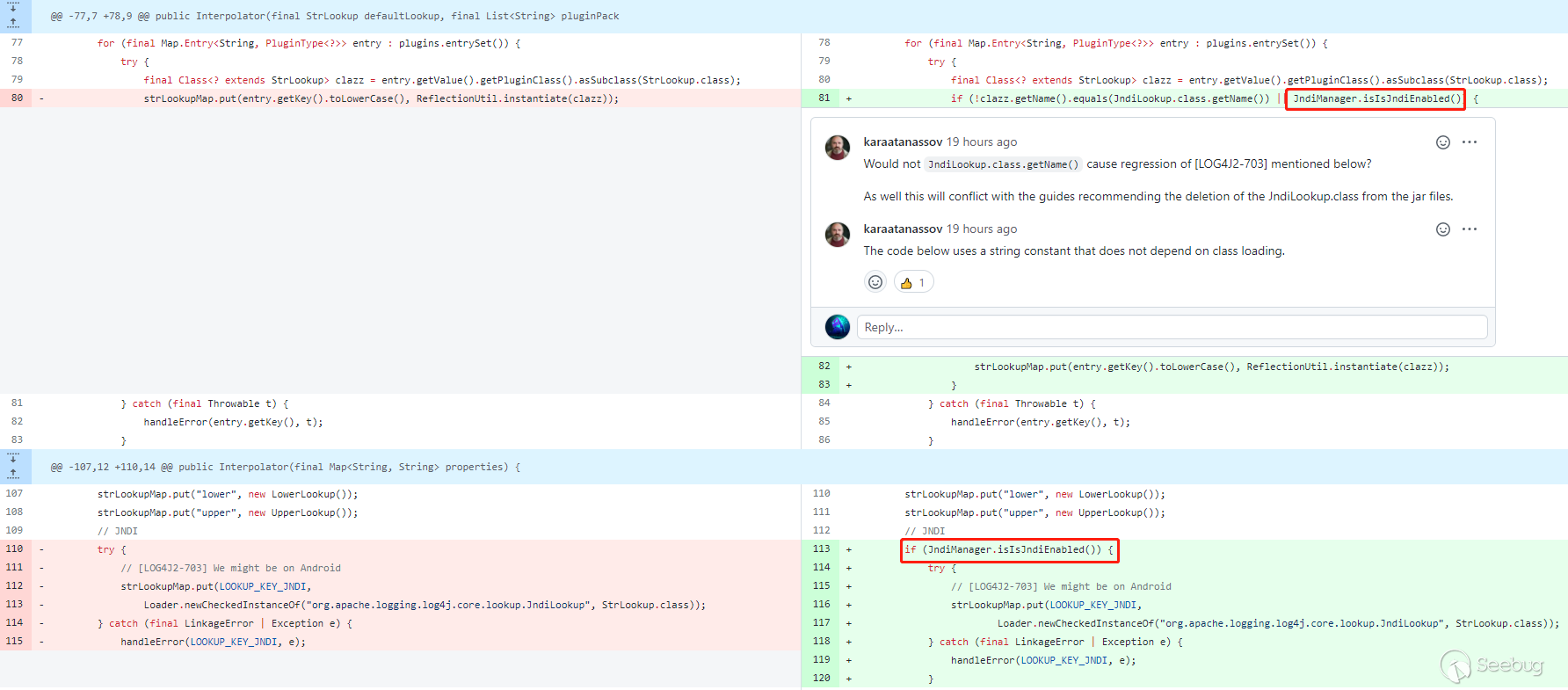Click the first comment's 19 hours ago timestamp
Viewport: 1568px width, 690px height.
(x=982, y=142)
